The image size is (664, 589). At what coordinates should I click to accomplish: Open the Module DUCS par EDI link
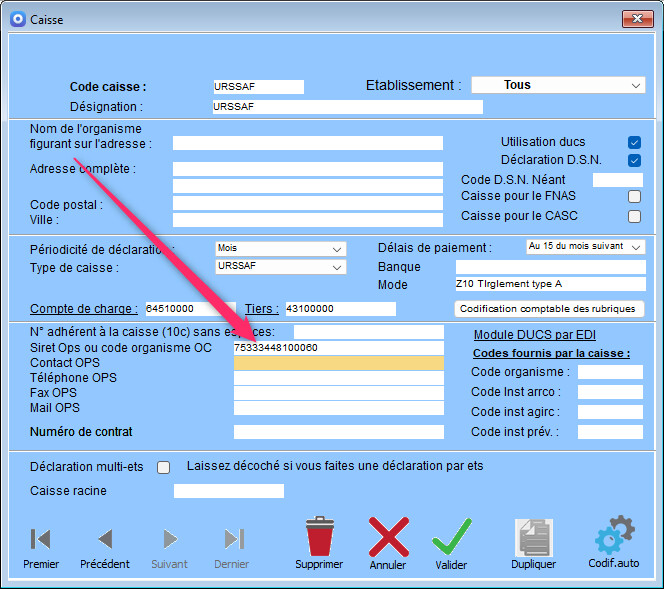coord(534,334)
